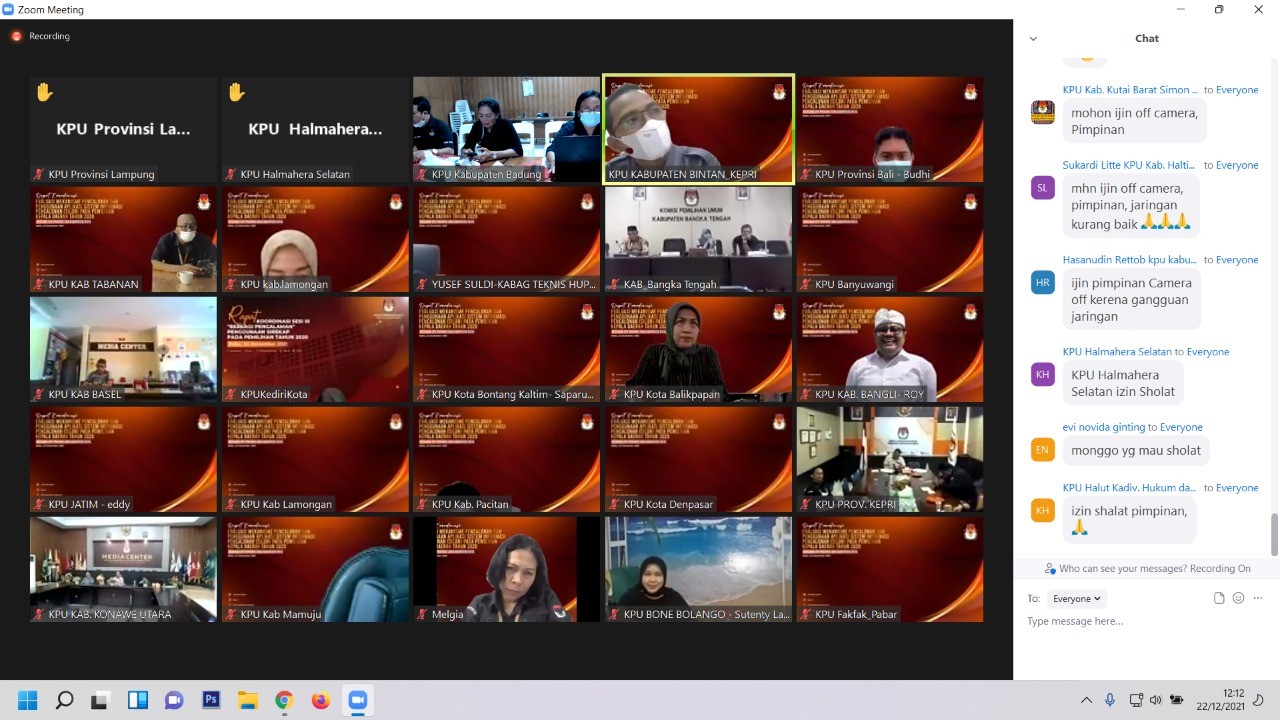Click muted mic icon on KPU Kabupaten Badung

pyautogui.click(x=422, y=174)
